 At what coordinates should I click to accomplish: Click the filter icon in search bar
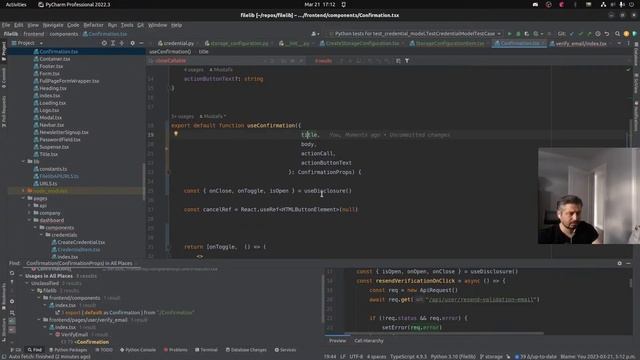(x=407, y=61)
